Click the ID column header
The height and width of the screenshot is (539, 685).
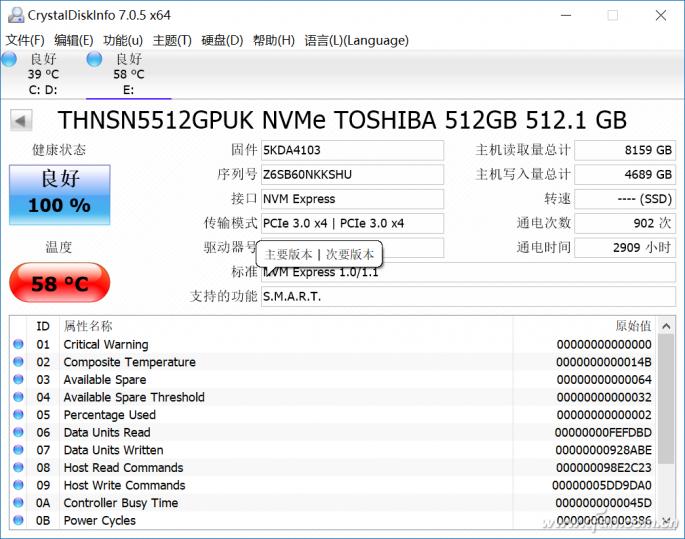click(43, 326)
